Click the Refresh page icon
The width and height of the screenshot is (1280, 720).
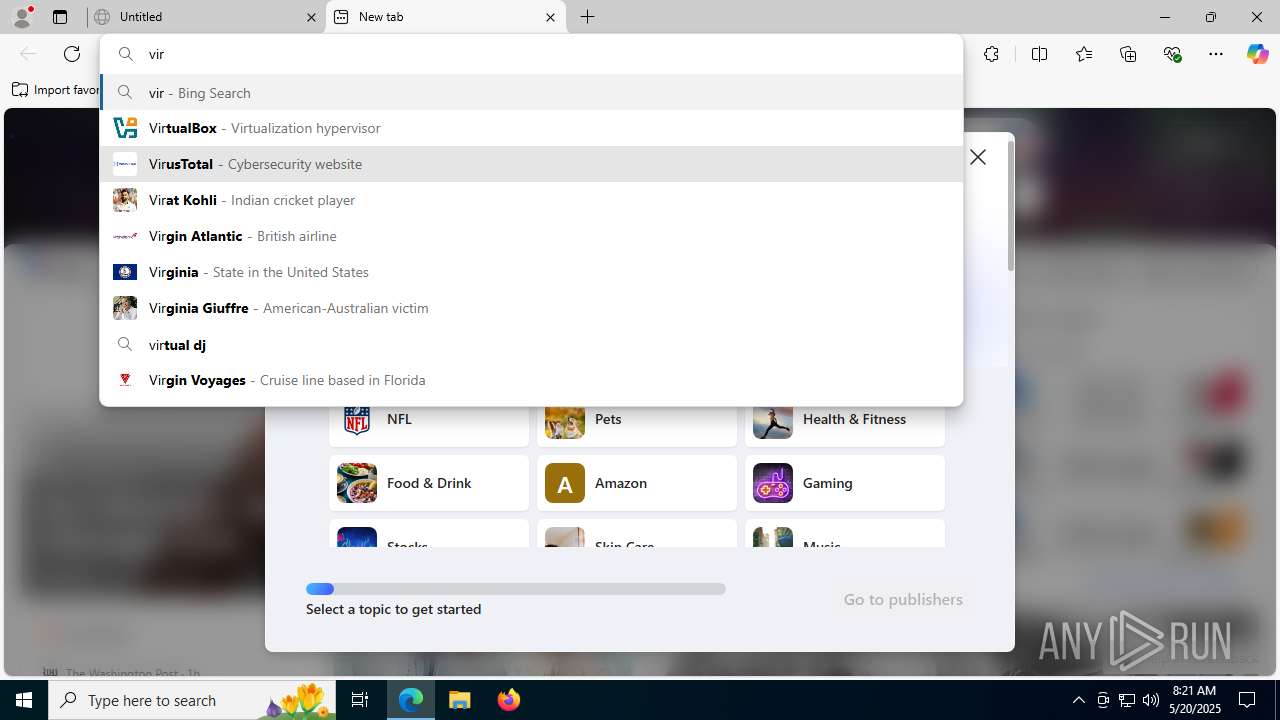72,54
